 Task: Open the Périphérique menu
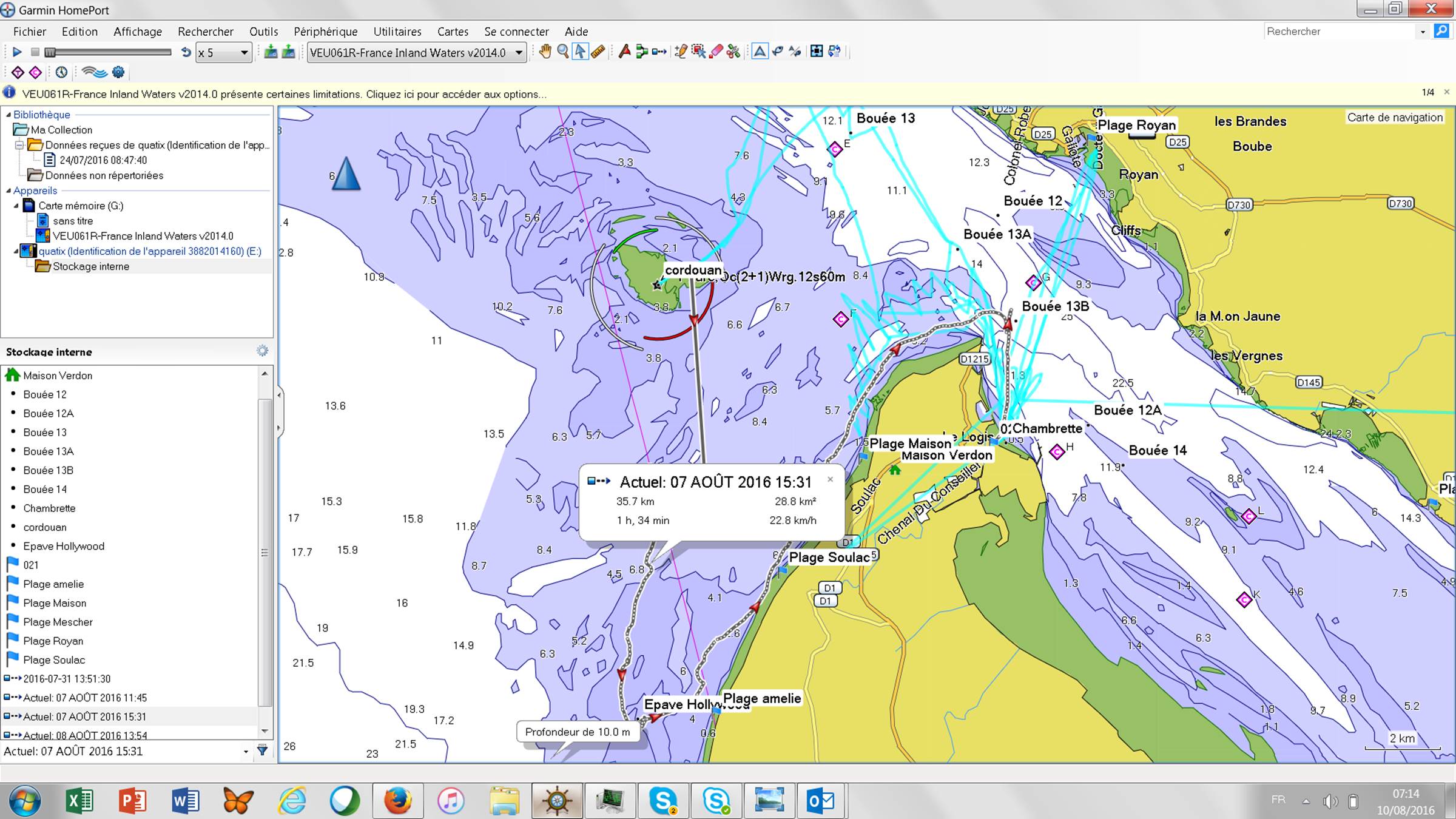pyautogui.click(x=326, y=32)
